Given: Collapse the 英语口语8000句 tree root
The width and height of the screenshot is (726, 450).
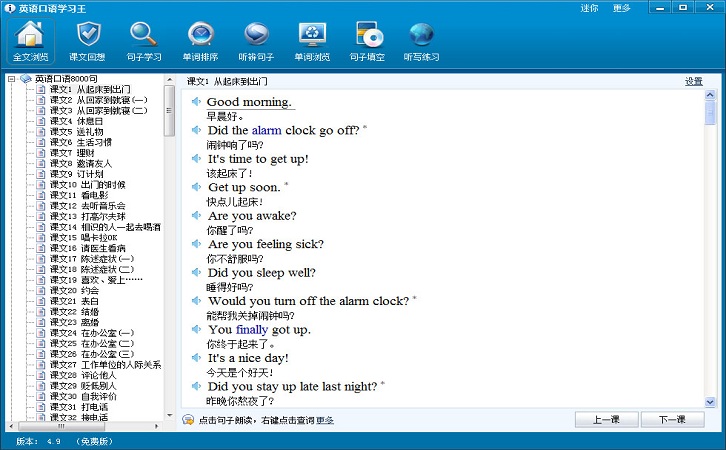Looking at the screenshot, I should [x=12, y=79].
